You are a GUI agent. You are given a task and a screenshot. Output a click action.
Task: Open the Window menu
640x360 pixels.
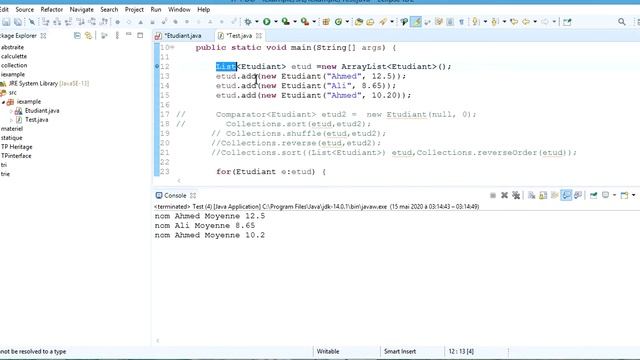point(179,9)
